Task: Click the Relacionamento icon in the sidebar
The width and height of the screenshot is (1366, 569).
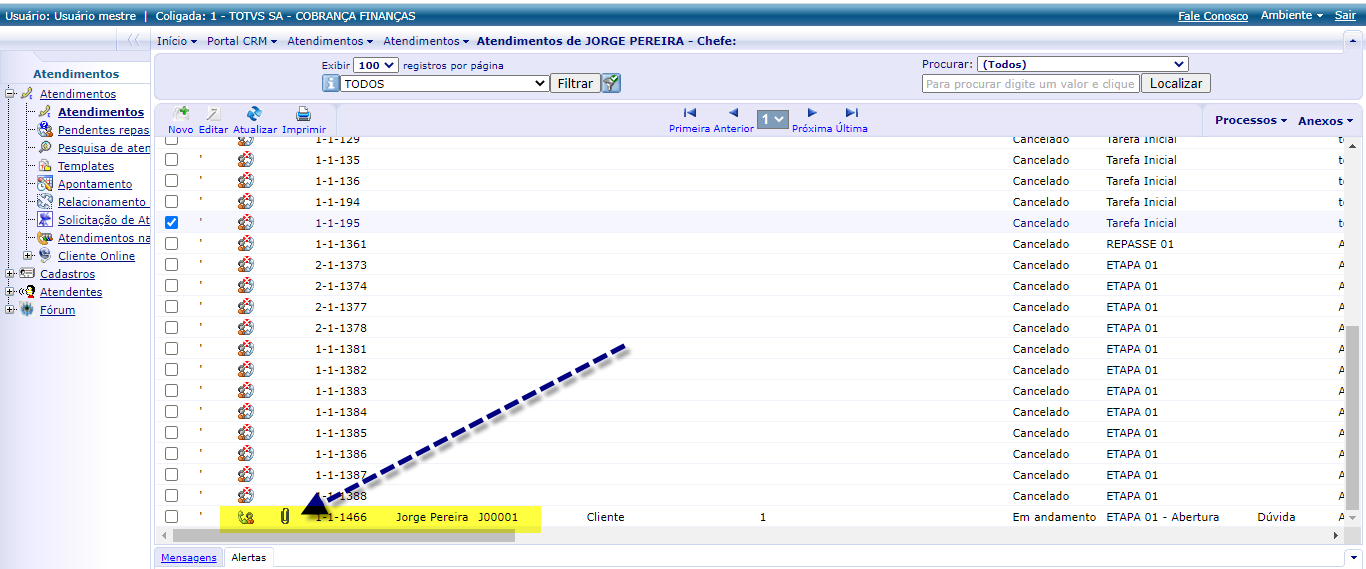Action: [x=45, y=202]
